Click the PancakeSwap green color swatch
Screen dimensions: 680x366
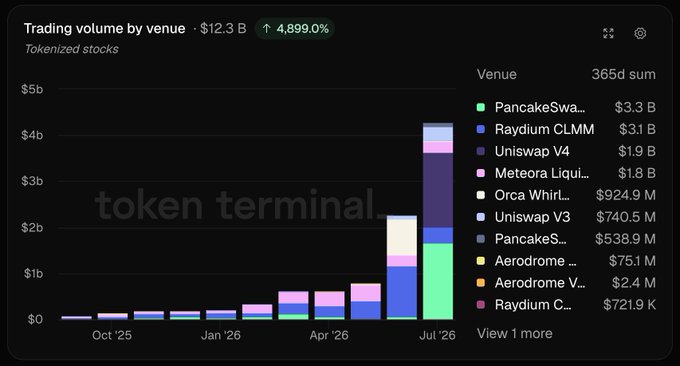point(481,107)
